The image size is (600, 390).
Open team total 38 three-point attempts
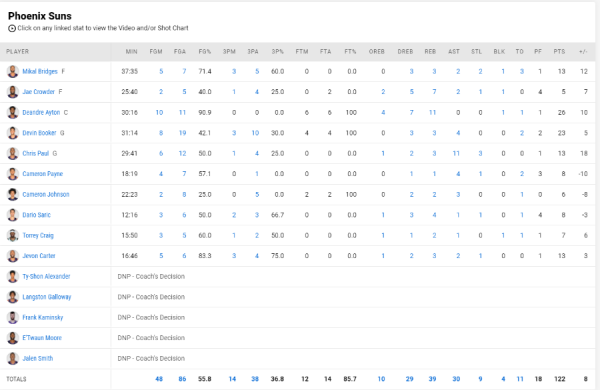coord(255,379)
